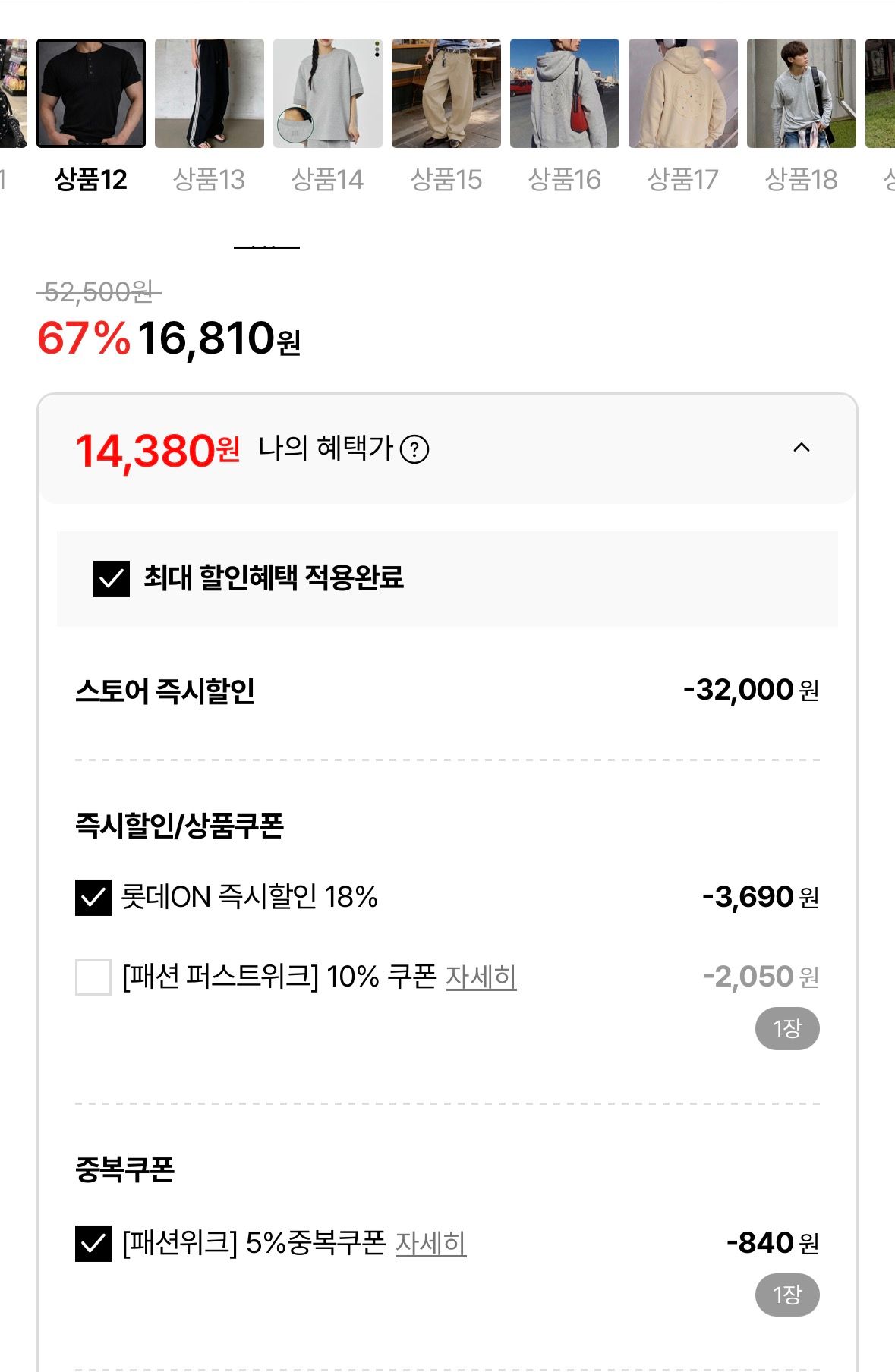Uncheck the 최대 할인혜택 적용완료 checkbox
Viewport: 895px width, 1372px height.
click(x=112, y=579)
